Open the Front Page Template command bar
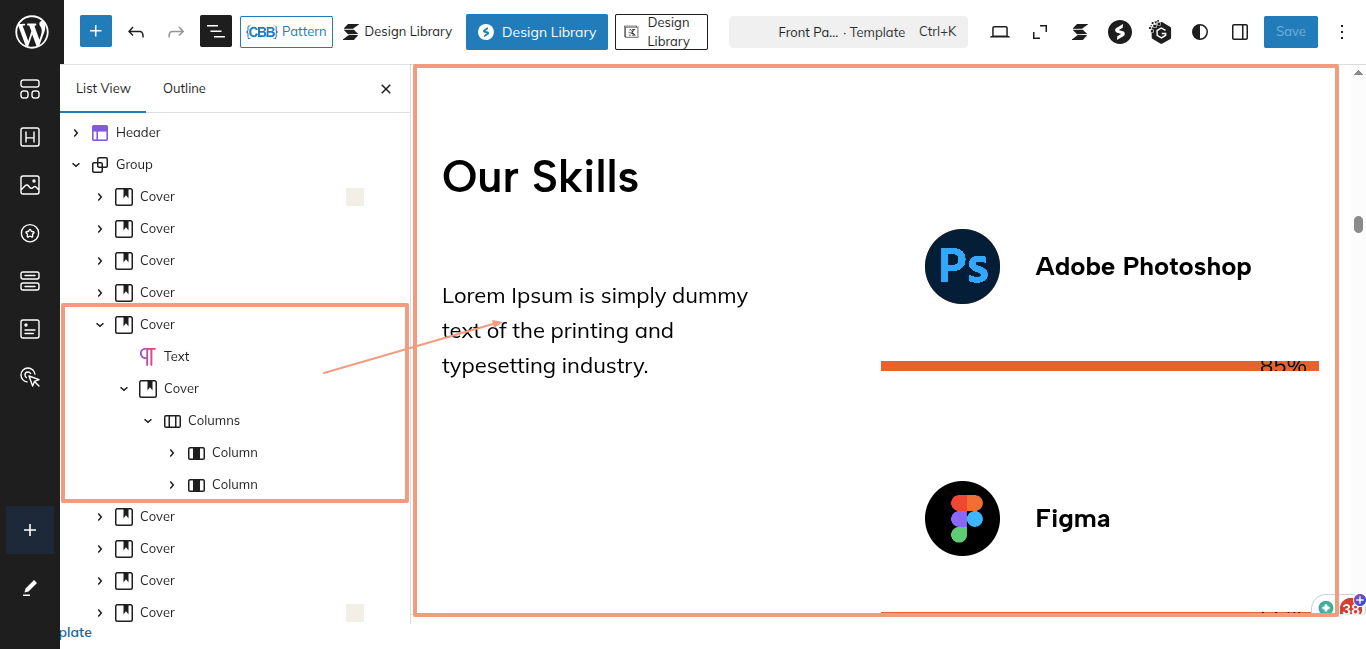 tap(848, 32)
